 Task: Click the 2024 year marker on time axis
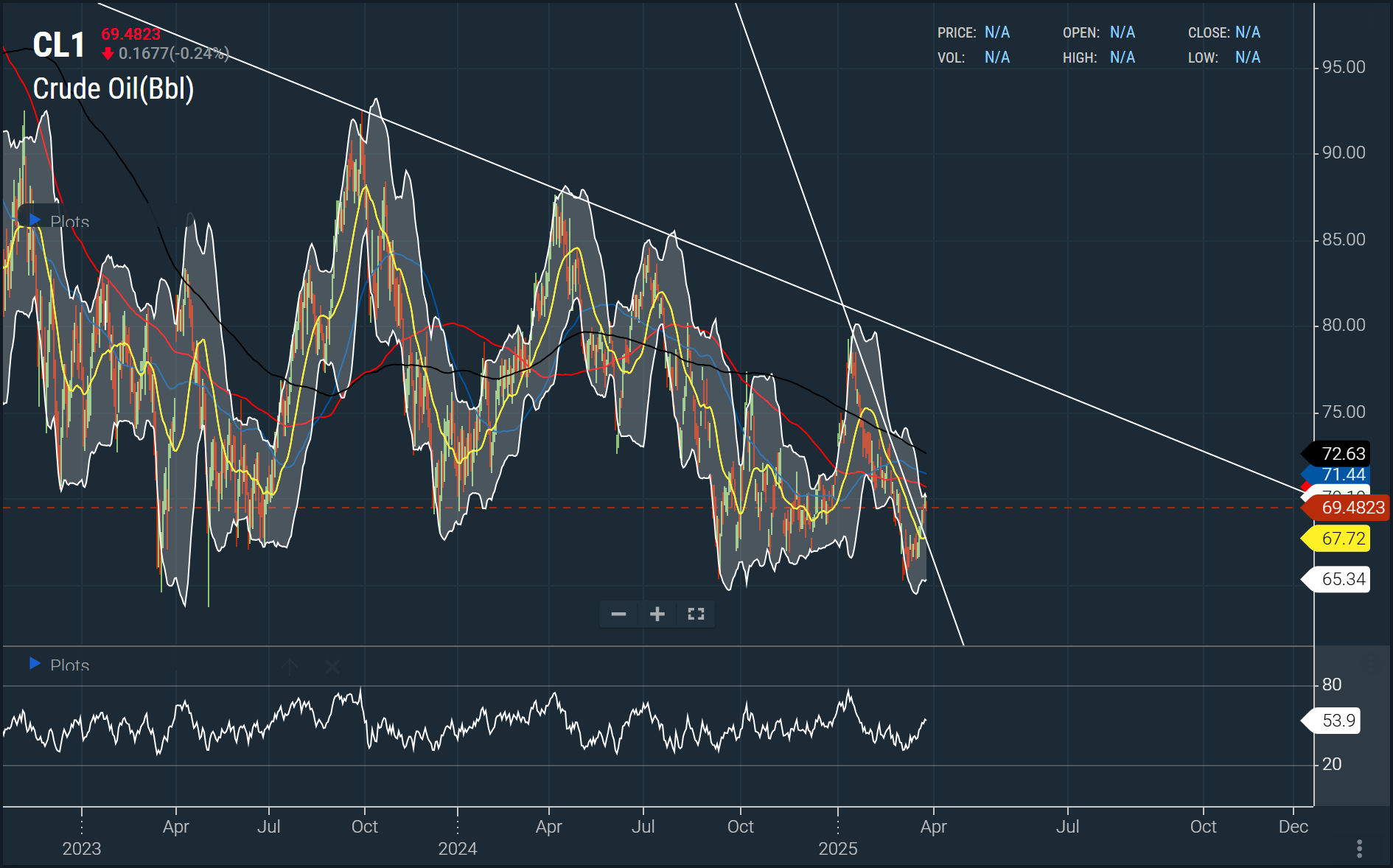click(x=458, y=849)
